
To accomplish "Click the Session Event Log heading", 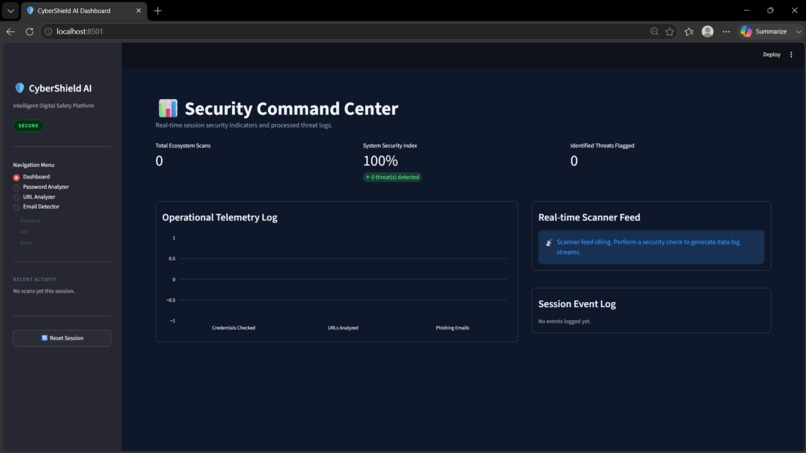I will 577,304.
